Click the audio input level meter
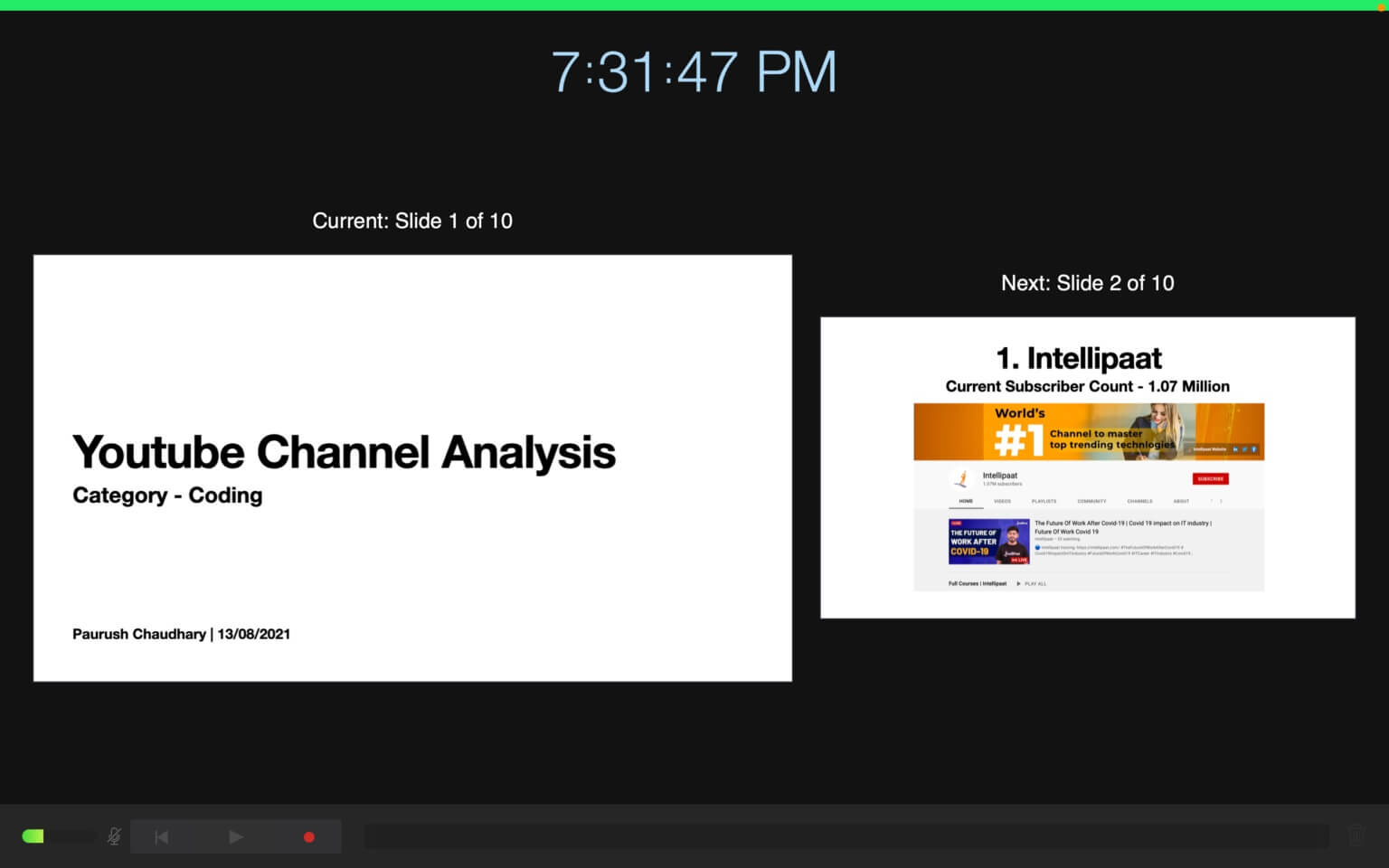The image size is (1389, 868). point(58,836)
